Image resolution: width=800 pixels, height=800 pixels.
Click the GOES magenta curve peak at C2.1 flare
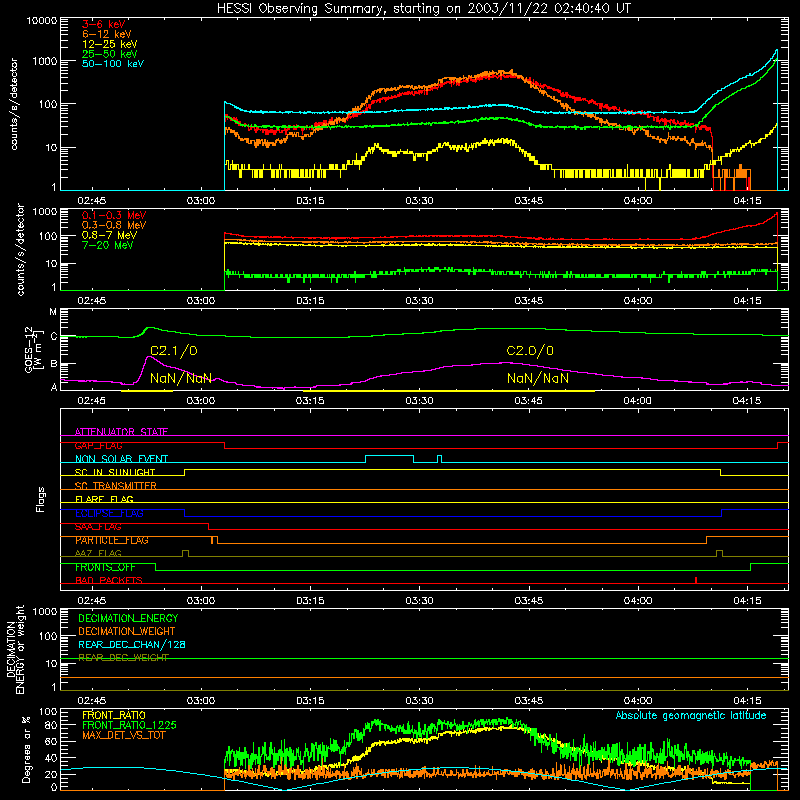point(148,358)
